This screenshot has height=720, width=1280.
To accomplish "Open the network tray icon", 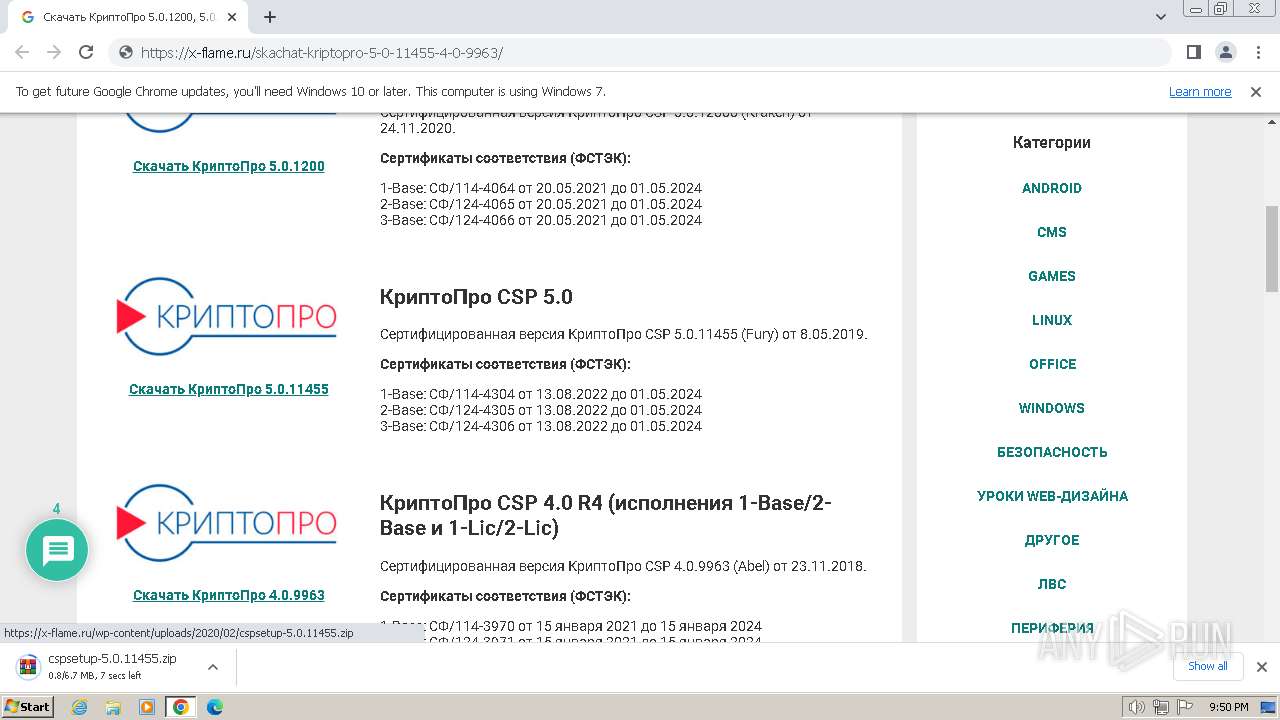I will [1161, 707].
